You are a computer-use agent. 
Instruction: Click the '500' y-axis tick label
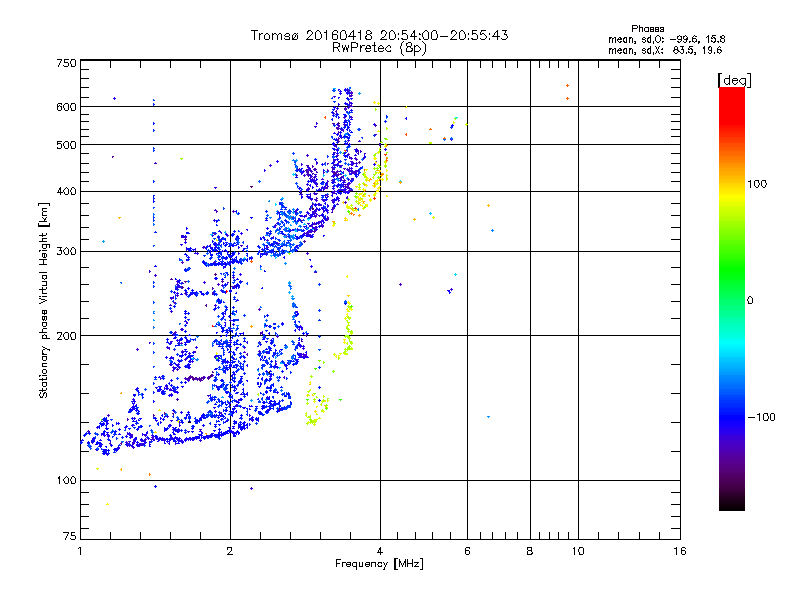pyautogui.click(x=66, y=145)
